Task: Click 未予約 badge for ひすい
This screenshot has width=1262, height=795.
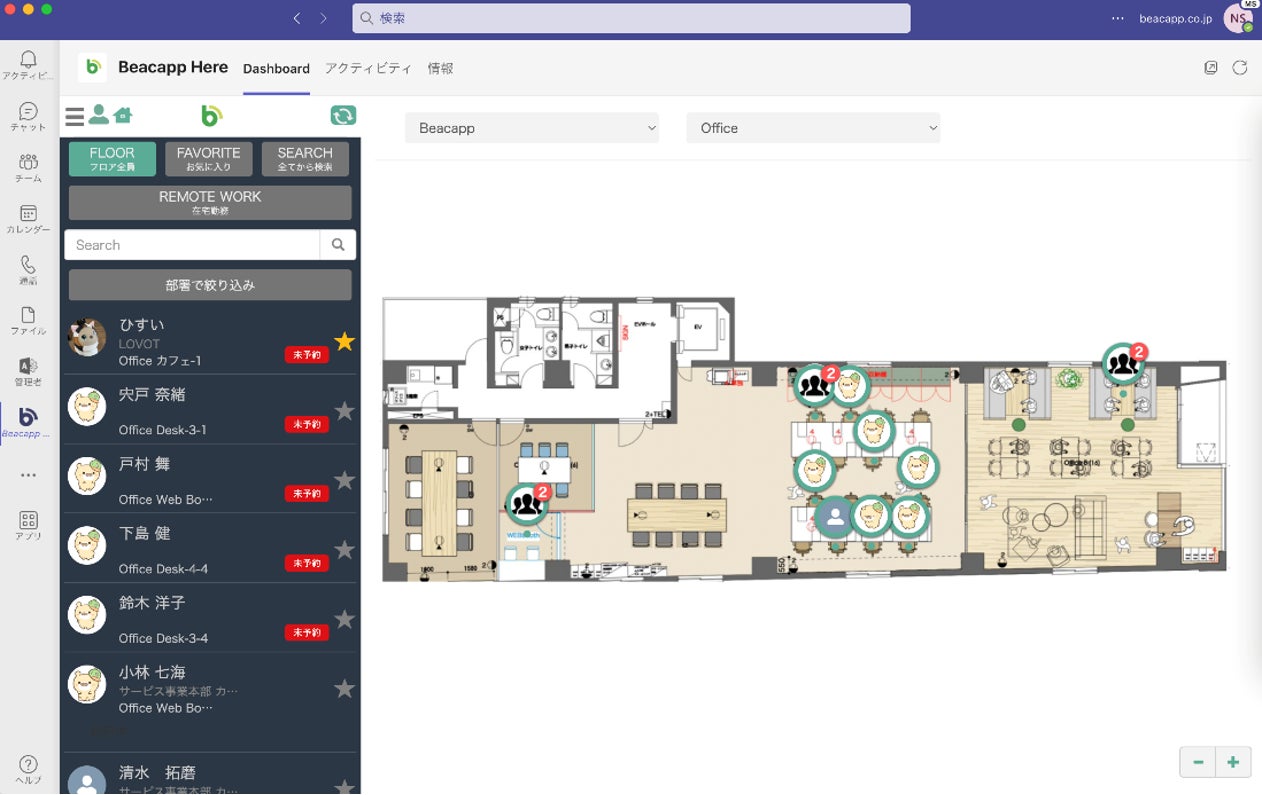Action: point(307,355)
